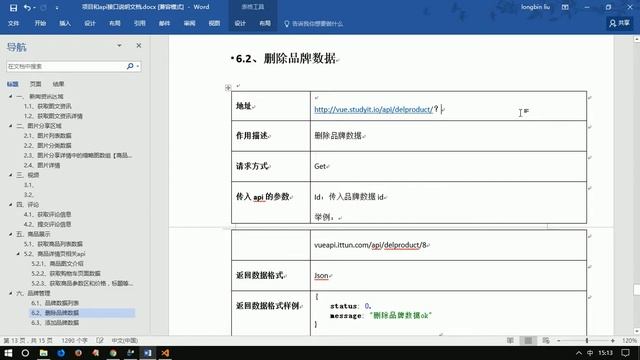Viewport: 640px width, 360px height.
Task: Open the 120% zoom level dialog
Action: (629, 340)
